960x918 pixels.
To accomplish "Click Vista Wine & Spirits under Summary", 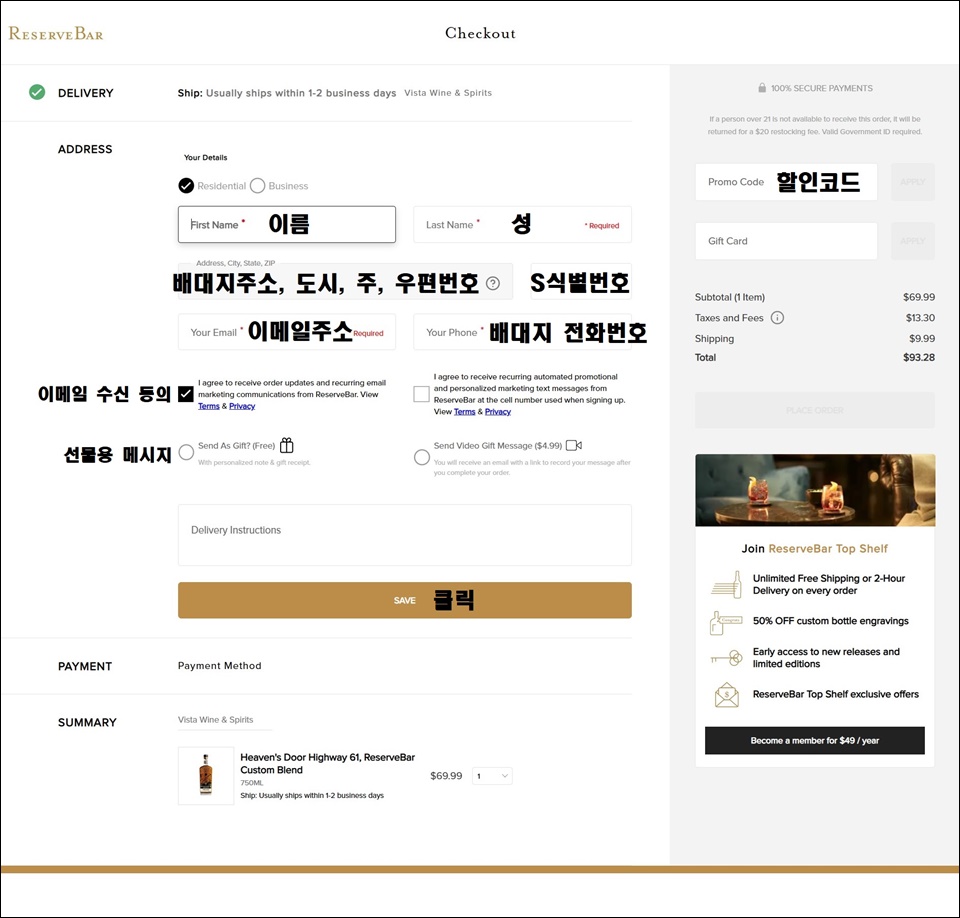I will (216, 720).
